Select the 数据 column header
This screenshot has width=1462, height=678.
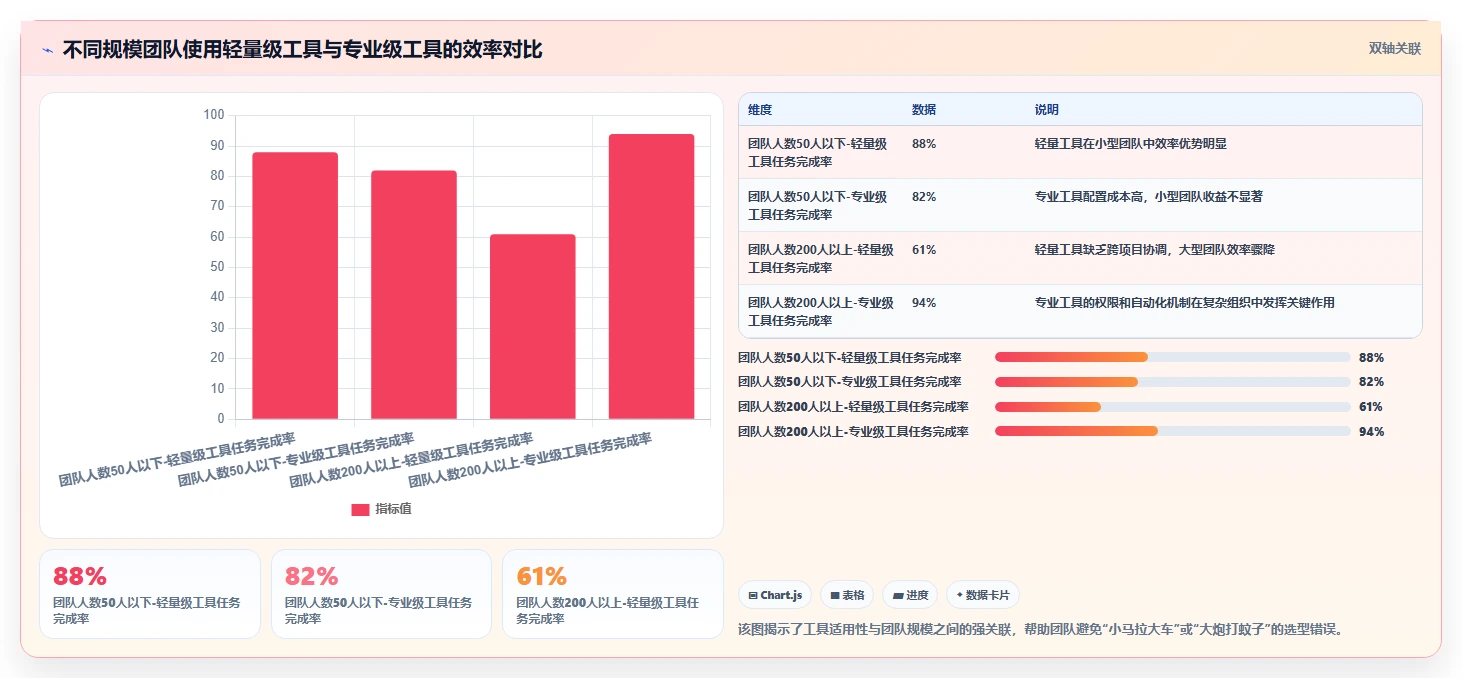(924, 110)
